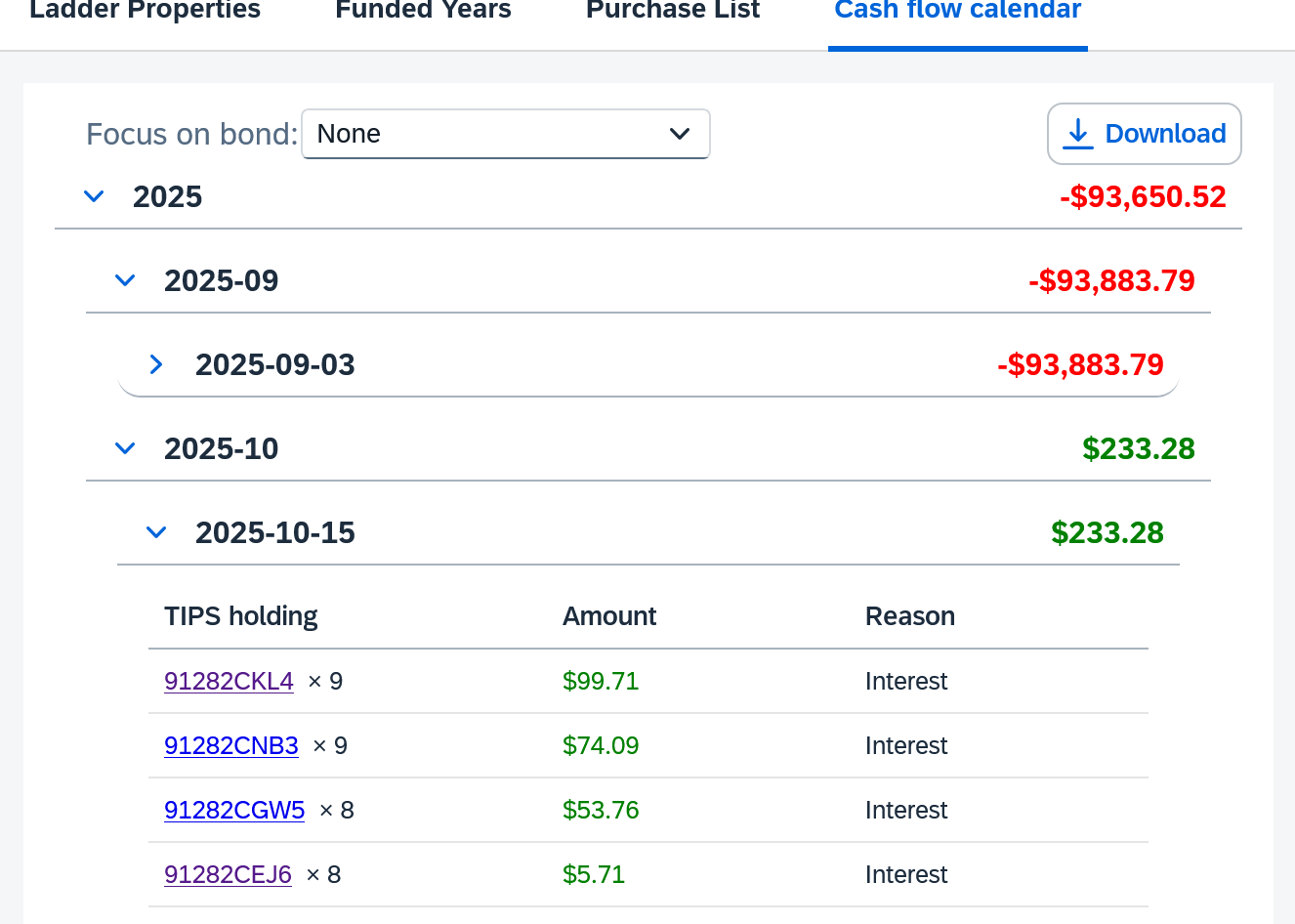Click the Reason column header
Screen dimensions: 1295x924
coord(909,616)
